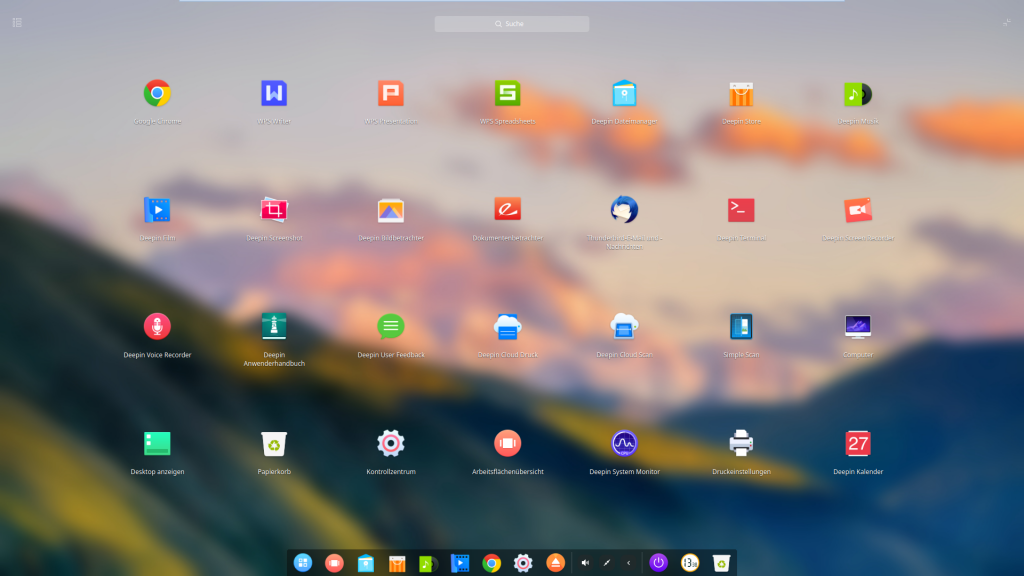Screen dimensions: 1024x576
Task: Expand the dock system tray arrow
Action: click(x=628, y=563)
